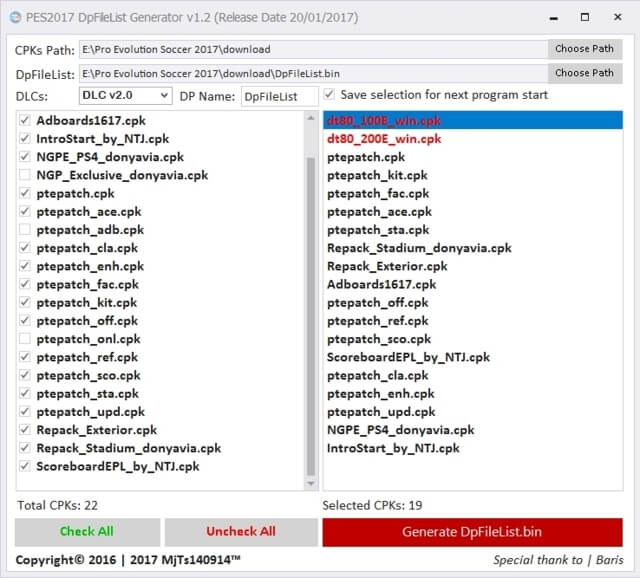Toggle NGPE_PS4_donyavia.cpk checkbox in left list
The height and width of the screenshot is (578, 640).
coord(25,157)
